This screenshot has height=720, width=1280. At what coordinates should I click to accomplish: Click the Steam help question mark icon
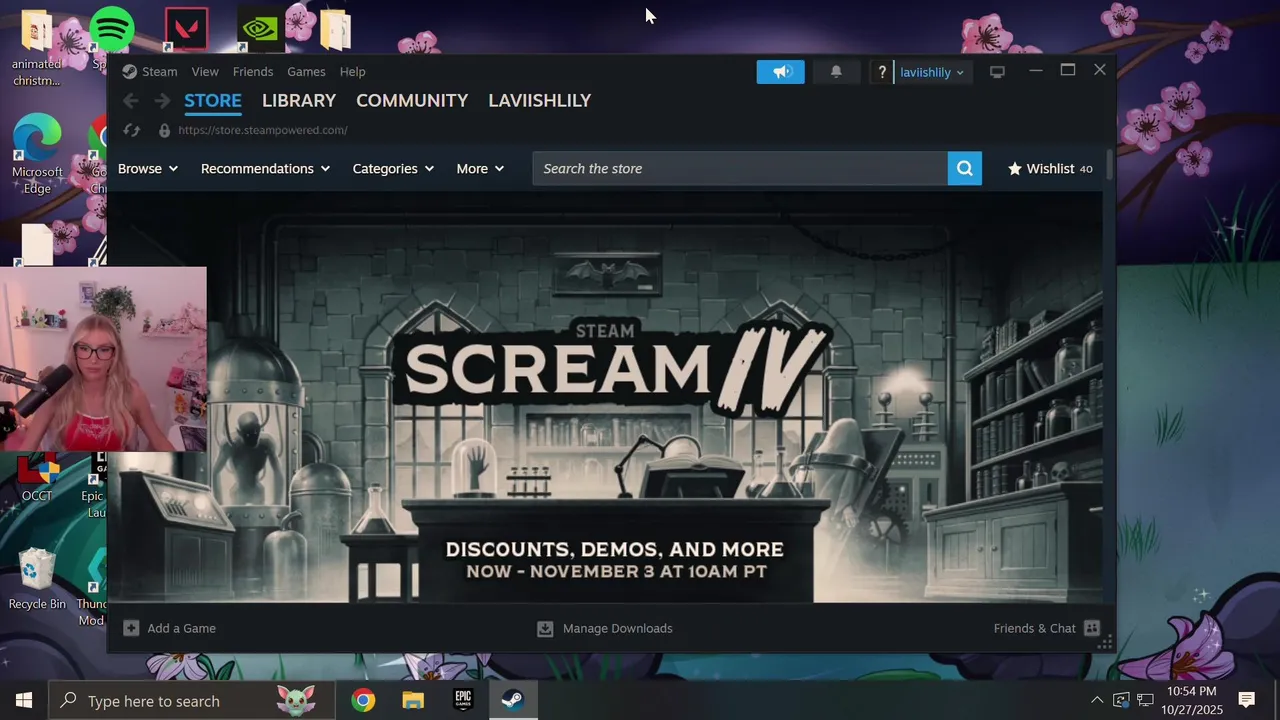tap(882, 72)
